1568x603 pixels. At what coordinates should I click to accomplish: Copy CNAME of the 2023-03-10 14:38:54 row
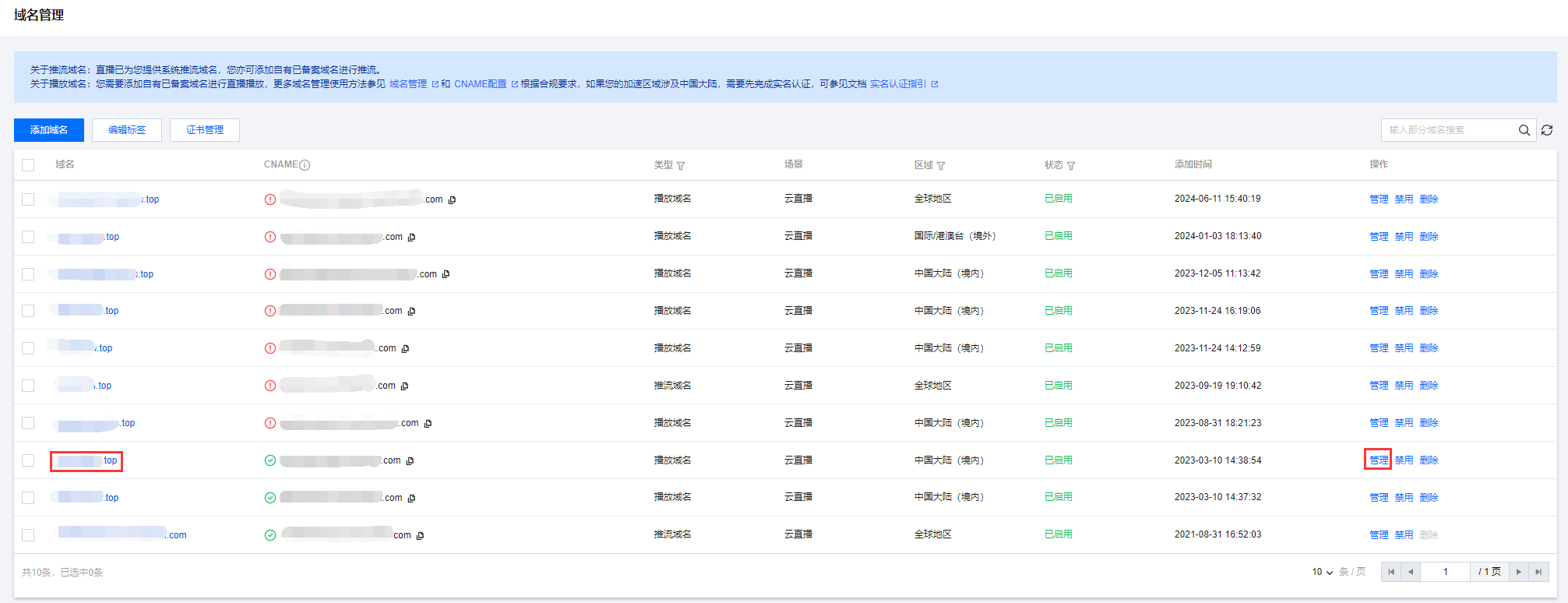coord(410,461)
